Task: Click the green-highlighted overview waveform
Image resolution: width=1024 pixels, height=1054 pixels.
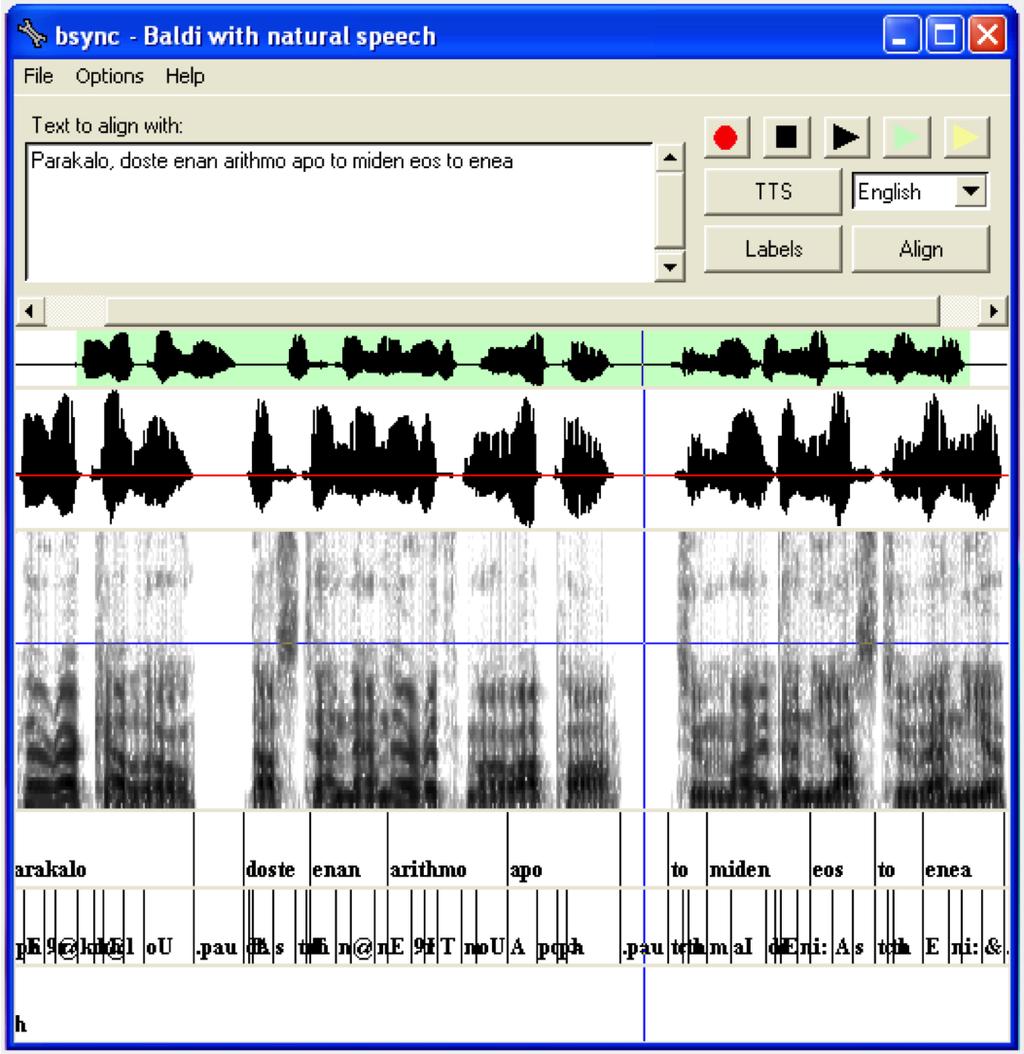Action: (523, 358)
